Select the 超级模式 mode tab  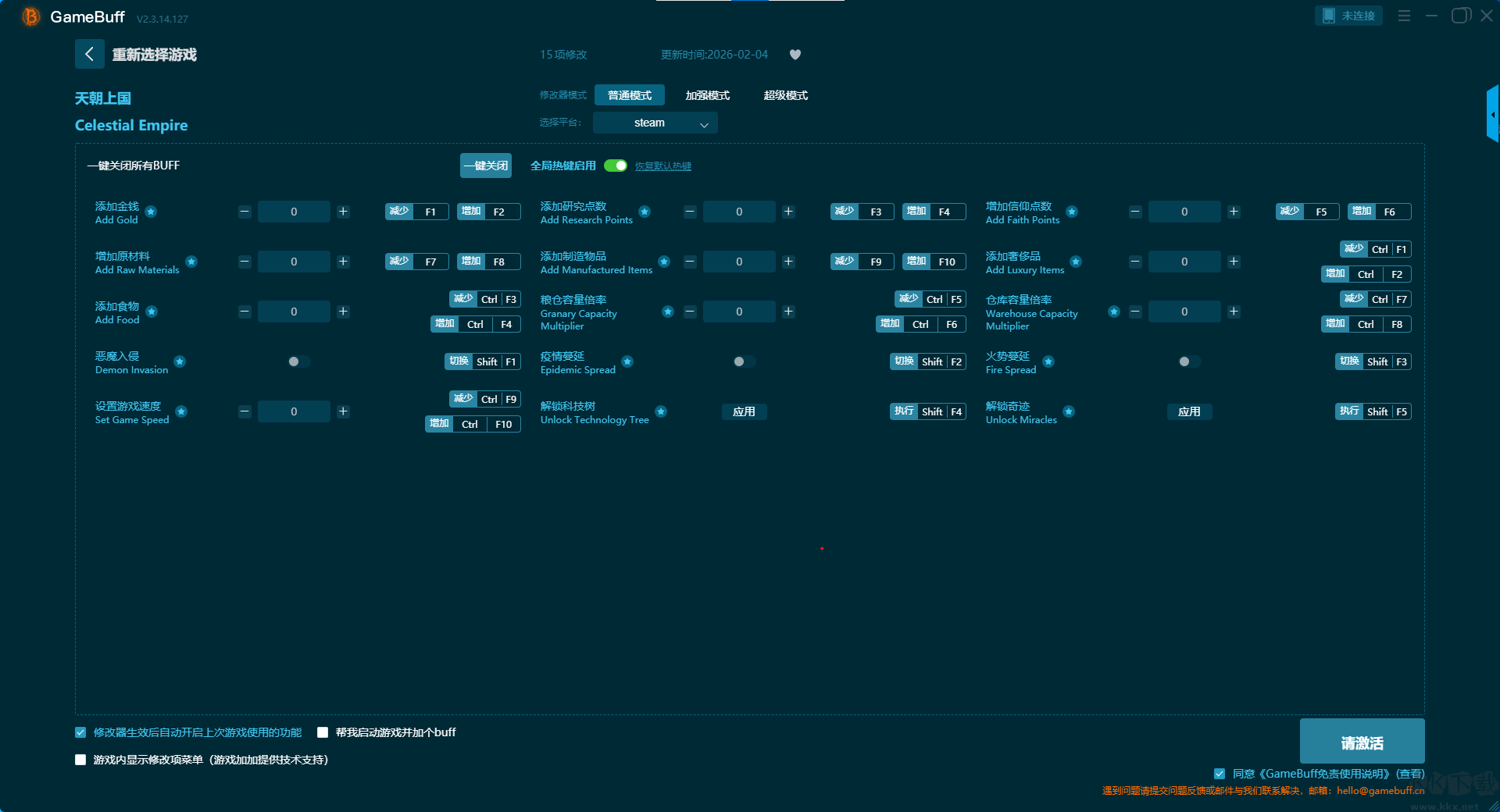(x=785, y=95)
